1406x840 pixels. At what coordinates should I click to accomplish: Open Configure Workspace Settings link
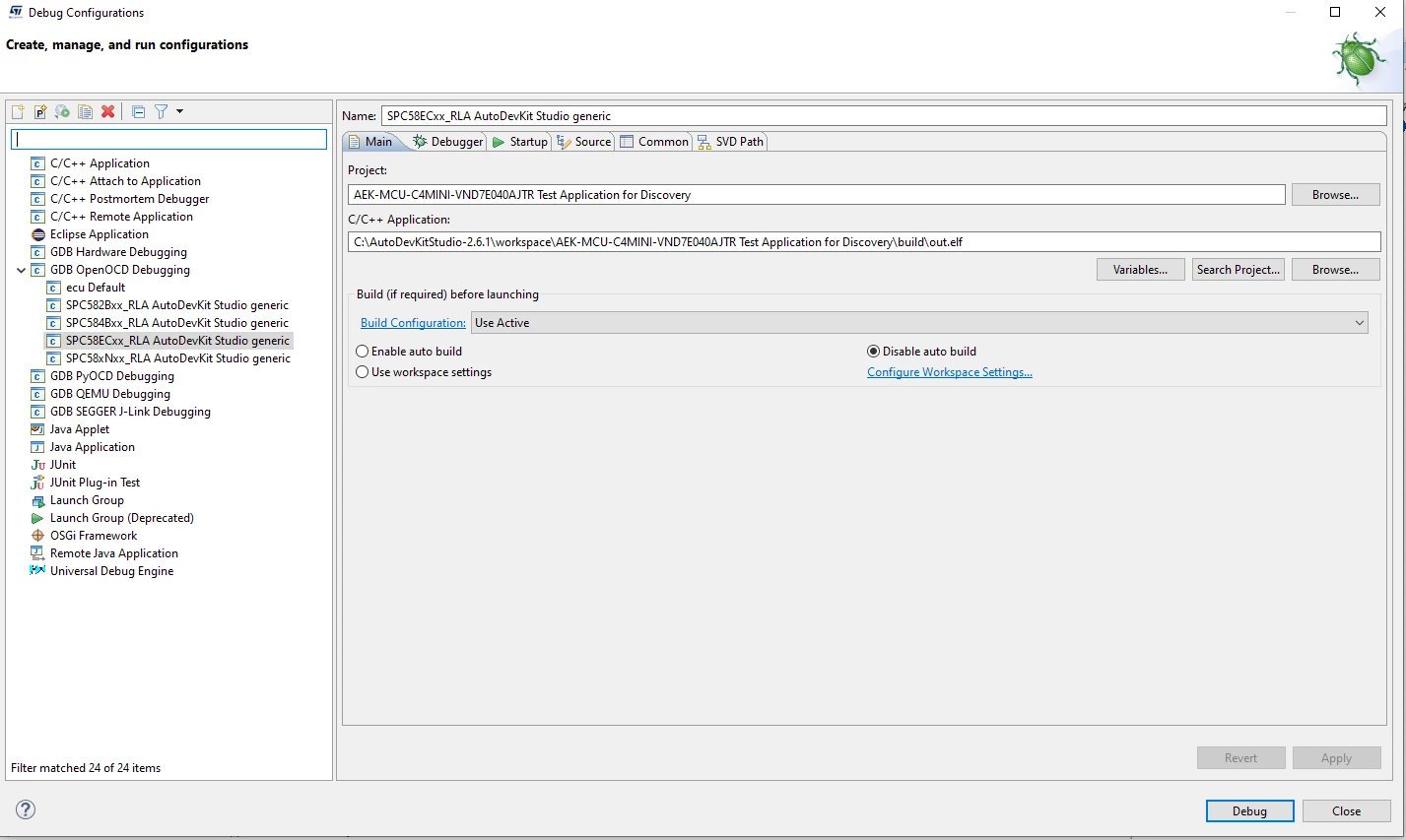950,372
